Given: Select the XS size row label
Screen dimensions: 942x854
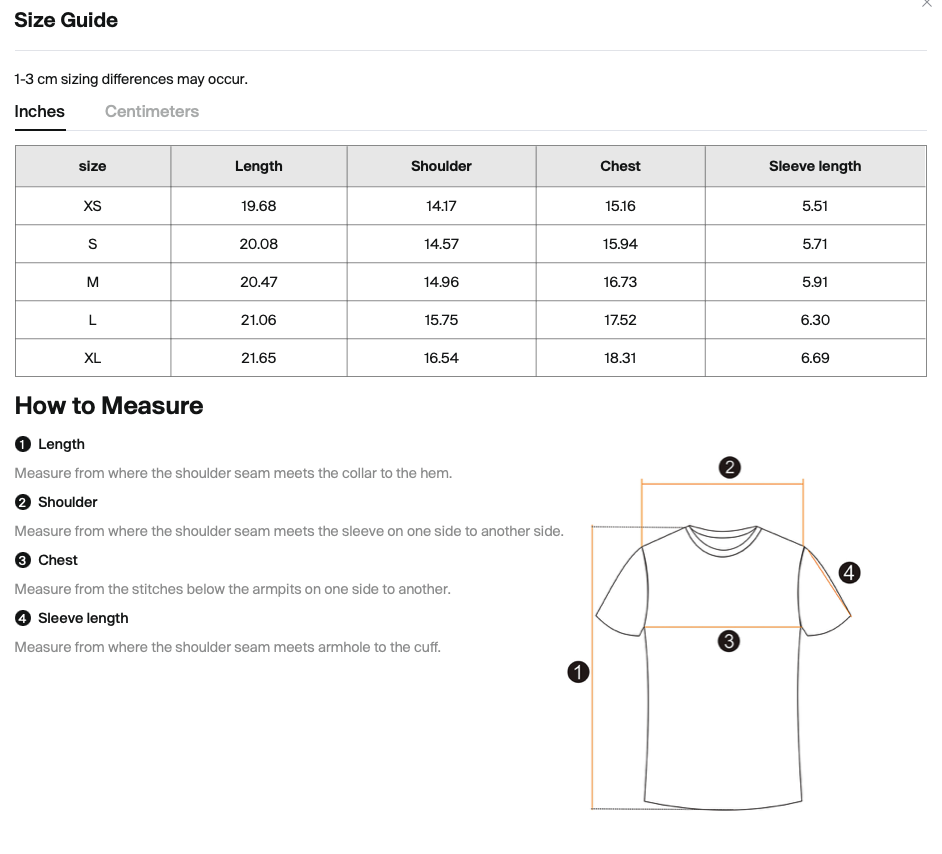Looking at the screenshot, I should (93, 206).
